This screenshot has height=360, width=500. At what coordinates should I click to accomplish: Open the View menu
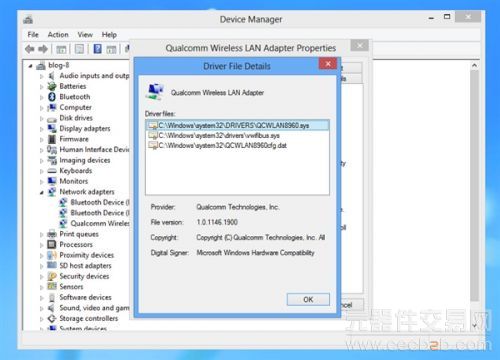pyautogui.click(x=85, y=35)
